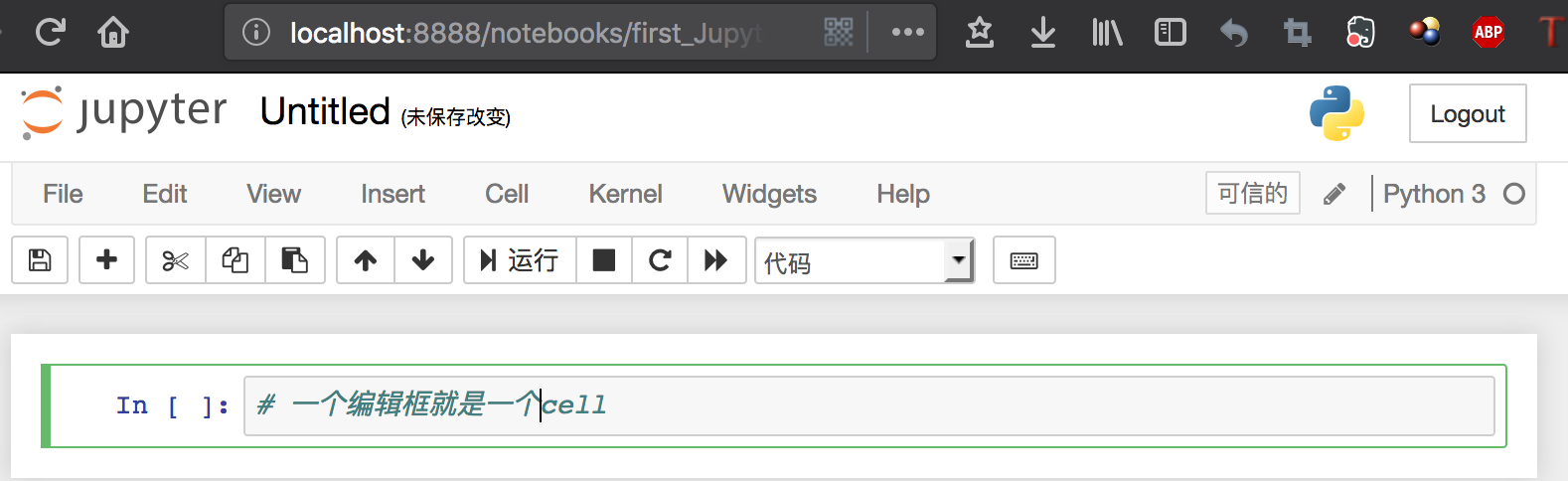Open the Kernel menu
This screenshot has width=1568, height=481.
pos(625,194)
